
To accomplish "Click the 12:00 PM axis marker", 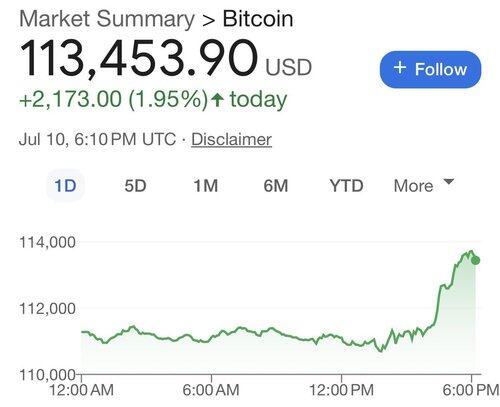I will [x=341, y=390].
